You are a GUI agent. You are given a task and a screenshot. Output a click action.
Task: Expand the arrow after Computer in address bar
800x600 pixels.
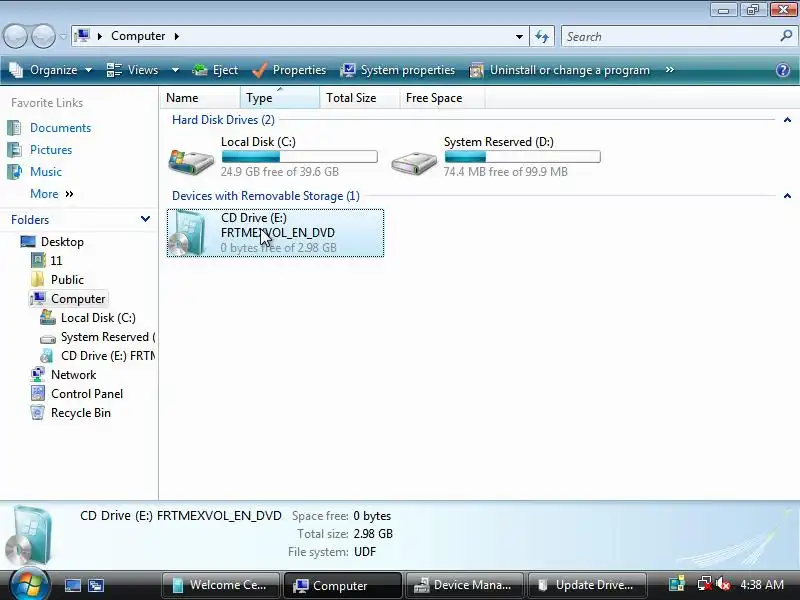pyautogui.click(x=177, y=36)
